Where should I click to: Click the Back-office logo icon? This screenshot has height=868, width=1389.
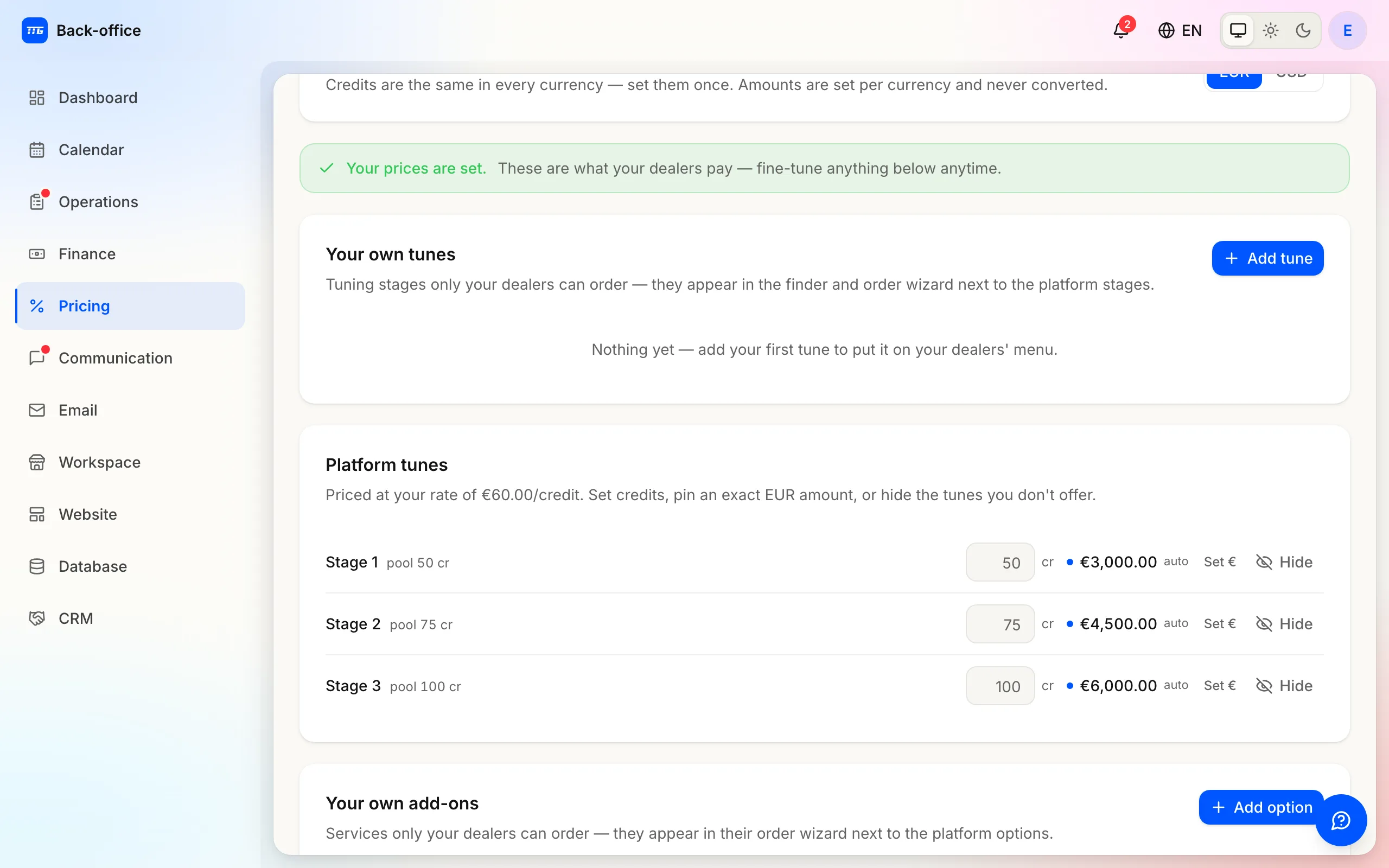[x=34, y=30]
